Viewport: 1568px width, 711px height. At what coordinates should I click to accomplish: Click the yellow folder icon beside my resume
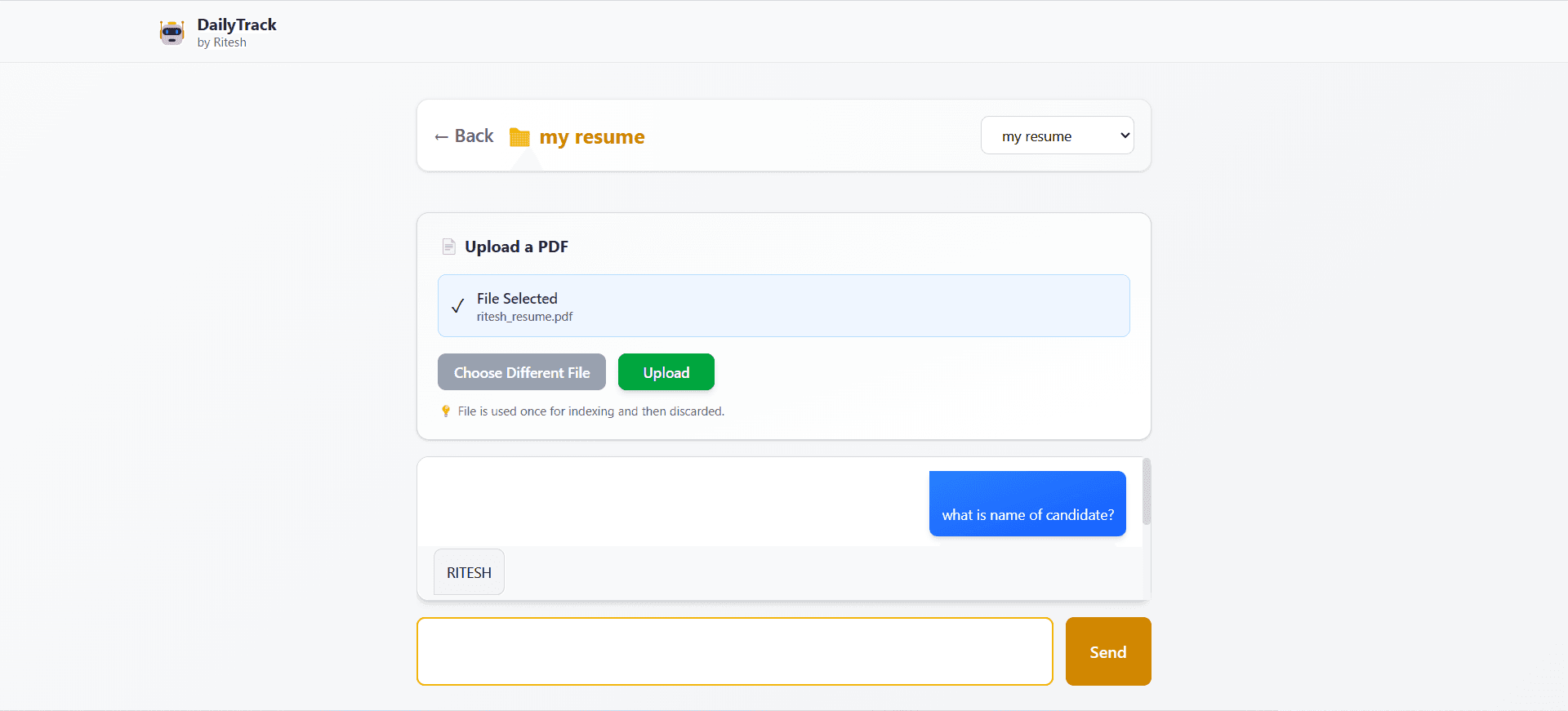(519, 137)
